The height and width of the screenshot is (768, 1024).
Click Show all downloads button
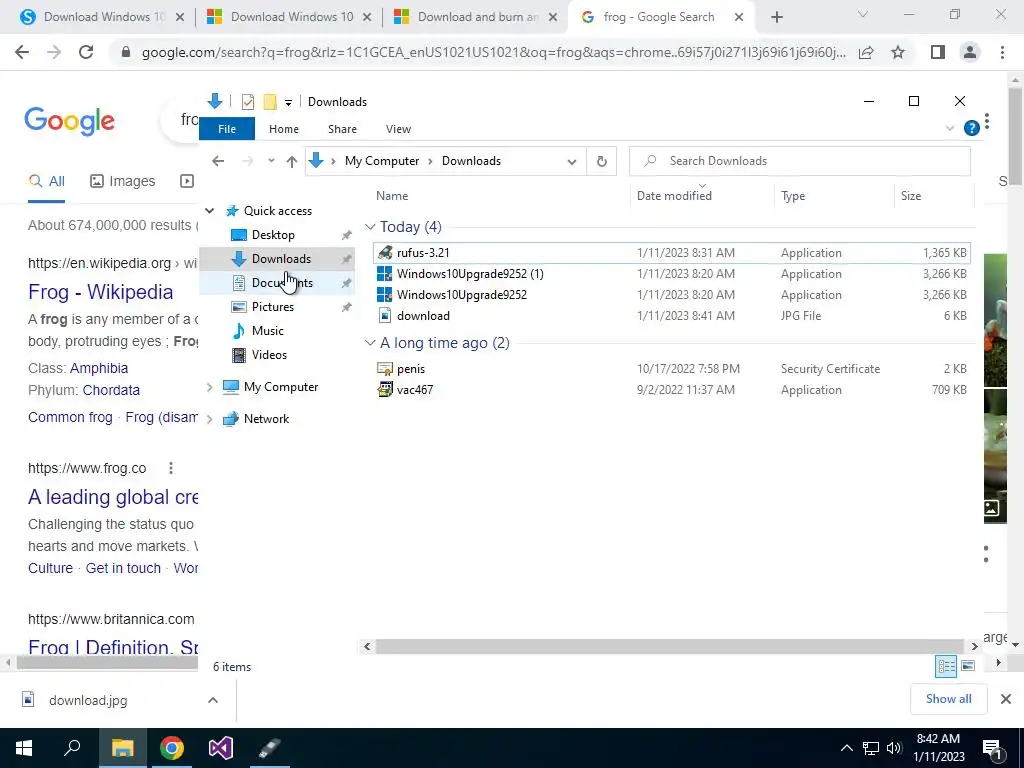coord(948,699)
